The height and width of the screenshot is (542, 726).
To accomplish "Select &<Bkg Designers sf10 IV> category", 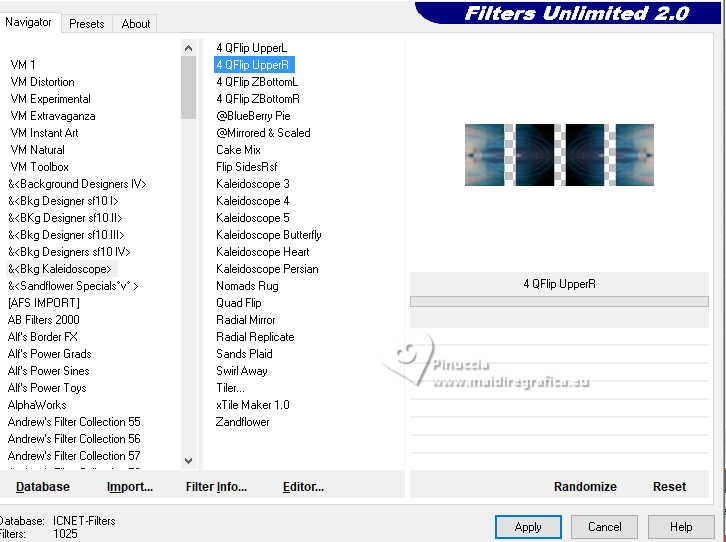I will tap(69, 252).
